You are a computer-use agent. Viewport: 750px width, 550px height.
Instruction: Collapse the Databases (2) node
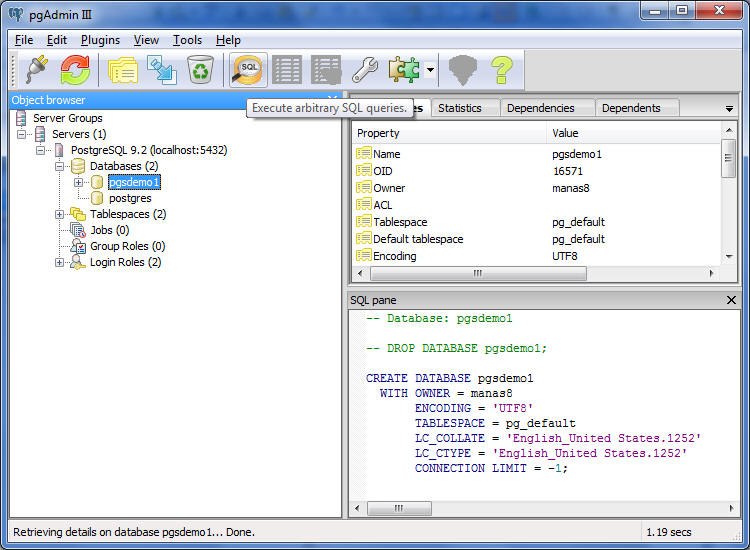59,166
